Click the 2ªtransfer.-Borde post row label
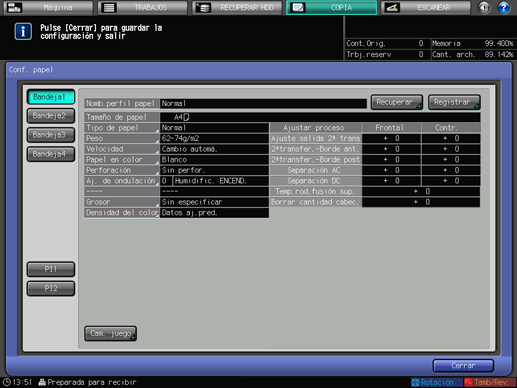The image size is (517, 388). tap(316, 160)
